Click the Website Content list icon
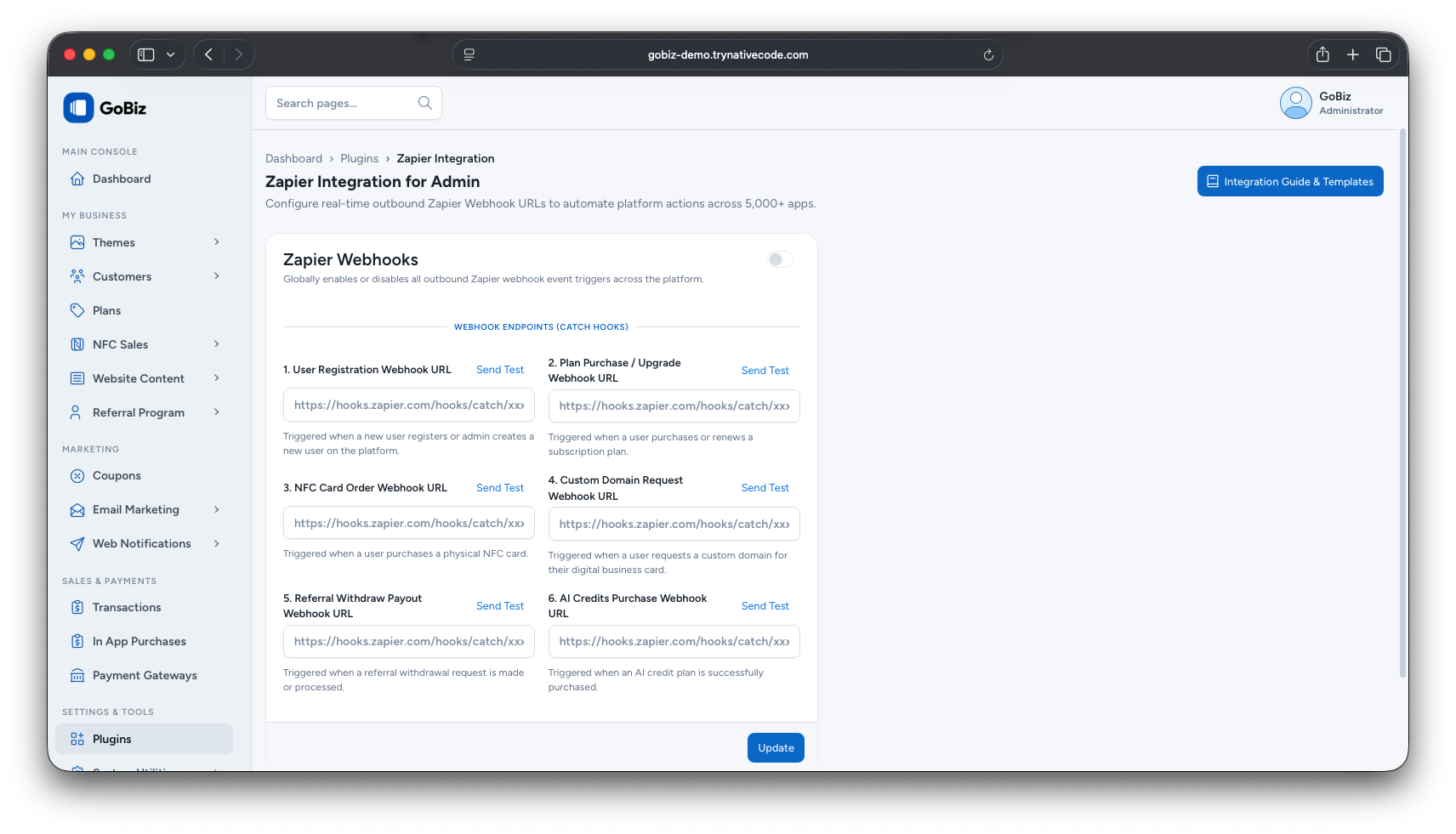The width and height of the screenshot is (1456, 834). coord(77,378)
